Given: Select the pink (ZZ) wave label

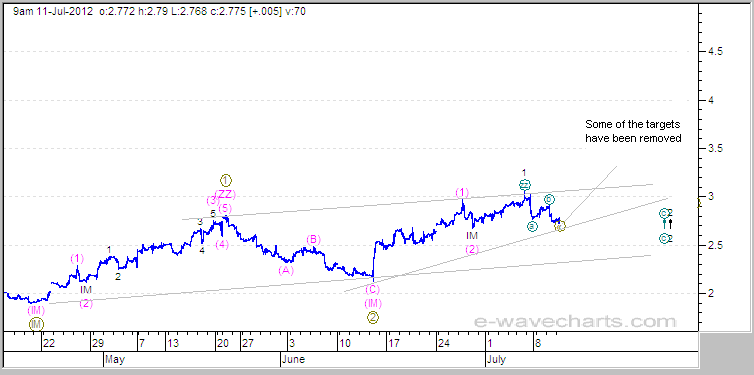Looking at the screenshot, I should tap(225, 195).
